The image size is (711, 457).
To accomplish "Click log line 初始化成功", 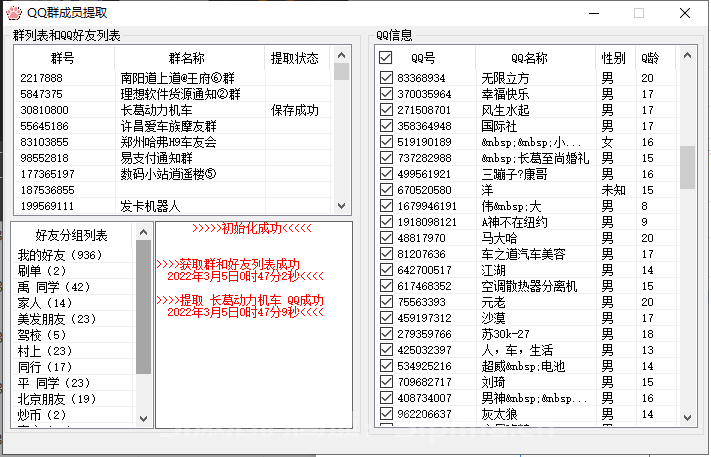I will [x=252, y=228].
